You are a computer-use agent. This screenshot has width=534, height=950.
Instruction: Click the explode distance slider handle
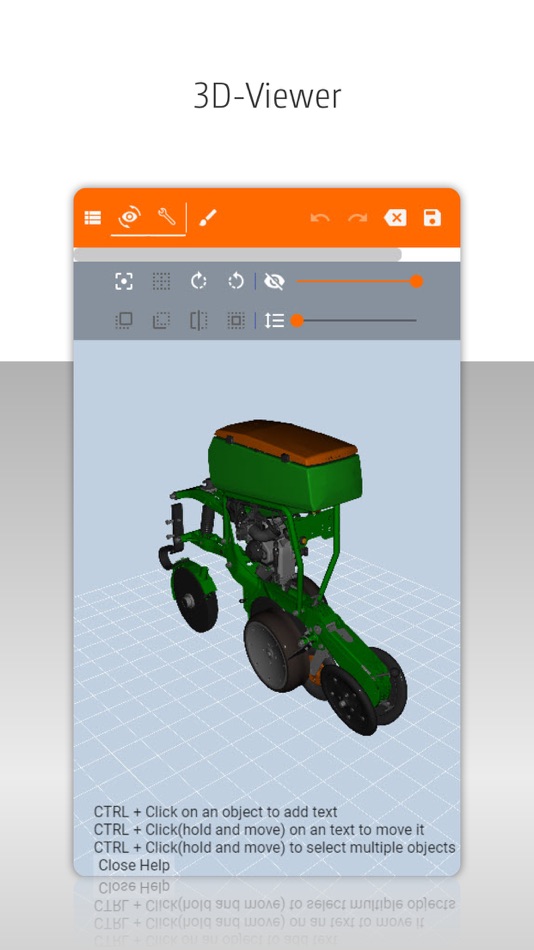pos(297,321)
